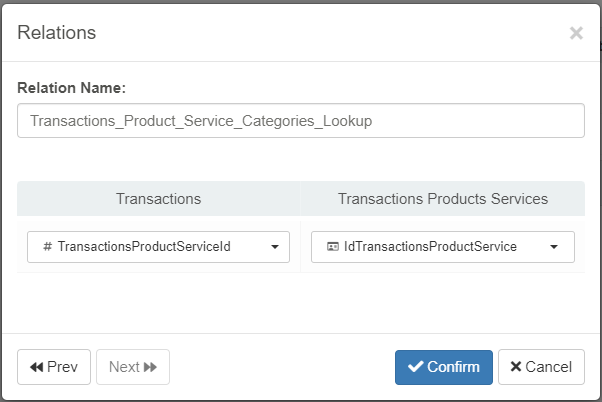
Task: Select the Transactions column header
Action: tap(158, 199)
